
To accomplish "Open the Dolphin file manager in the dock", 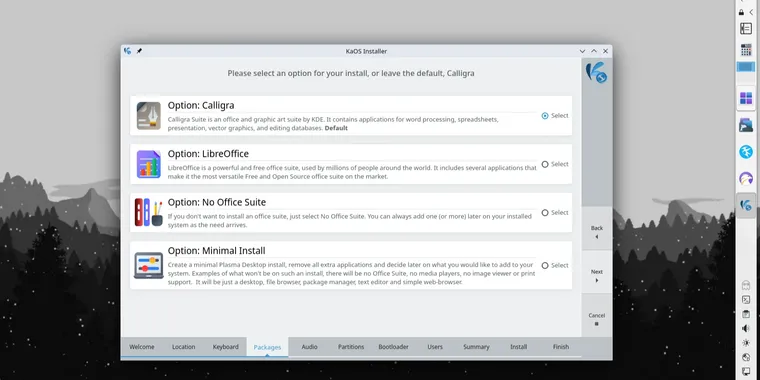I will [746, 125].
